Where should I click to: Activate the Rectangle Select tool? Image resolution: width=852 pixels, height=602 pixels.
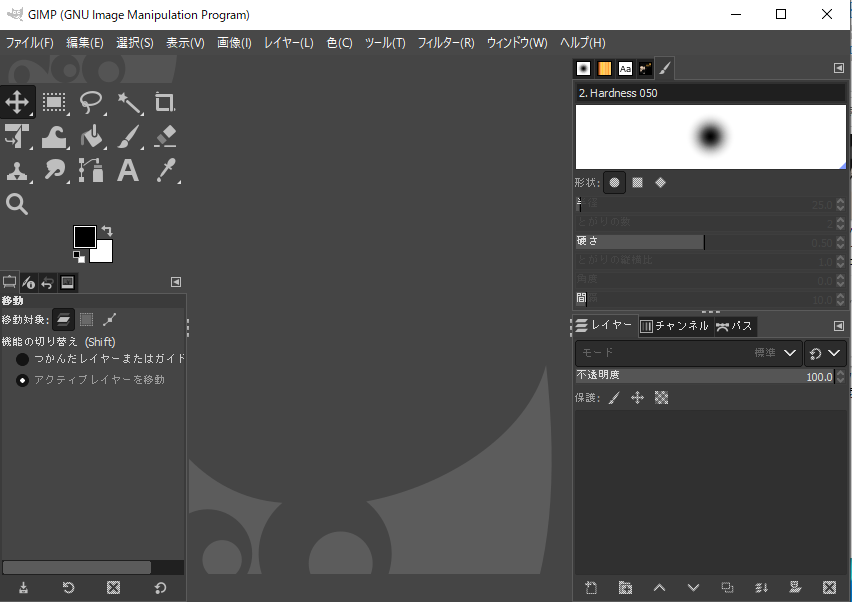(53, 102)
